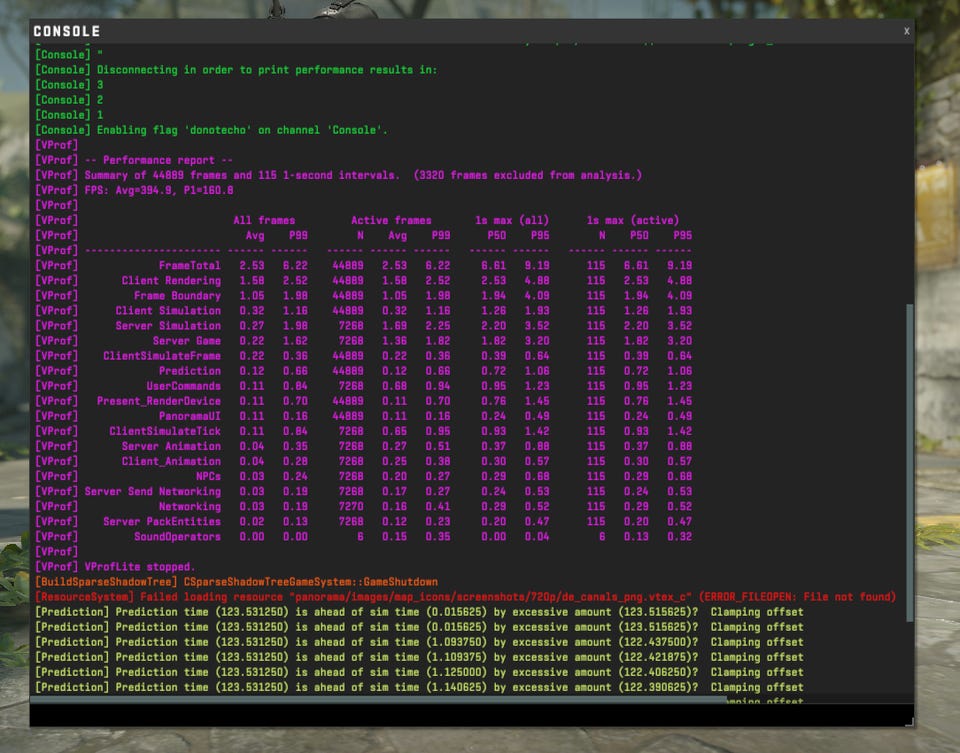The width and height of the screenshot is (960, 753).
Task: Click the SoundOperators row label
Action: [x=177, y=536]
